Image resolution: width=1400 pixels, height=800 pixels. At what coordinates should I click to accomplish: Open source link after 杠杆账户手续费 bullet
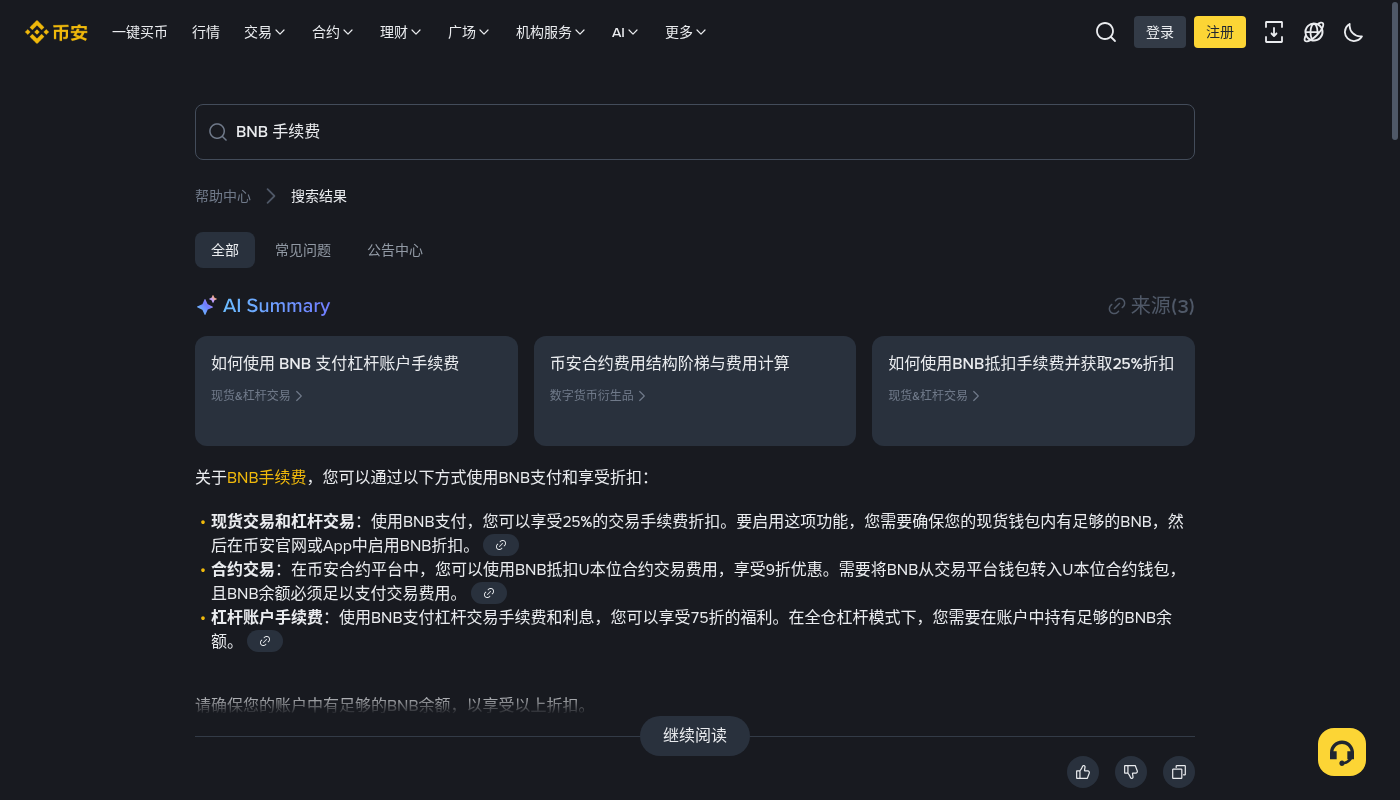(x=265, y=641)
